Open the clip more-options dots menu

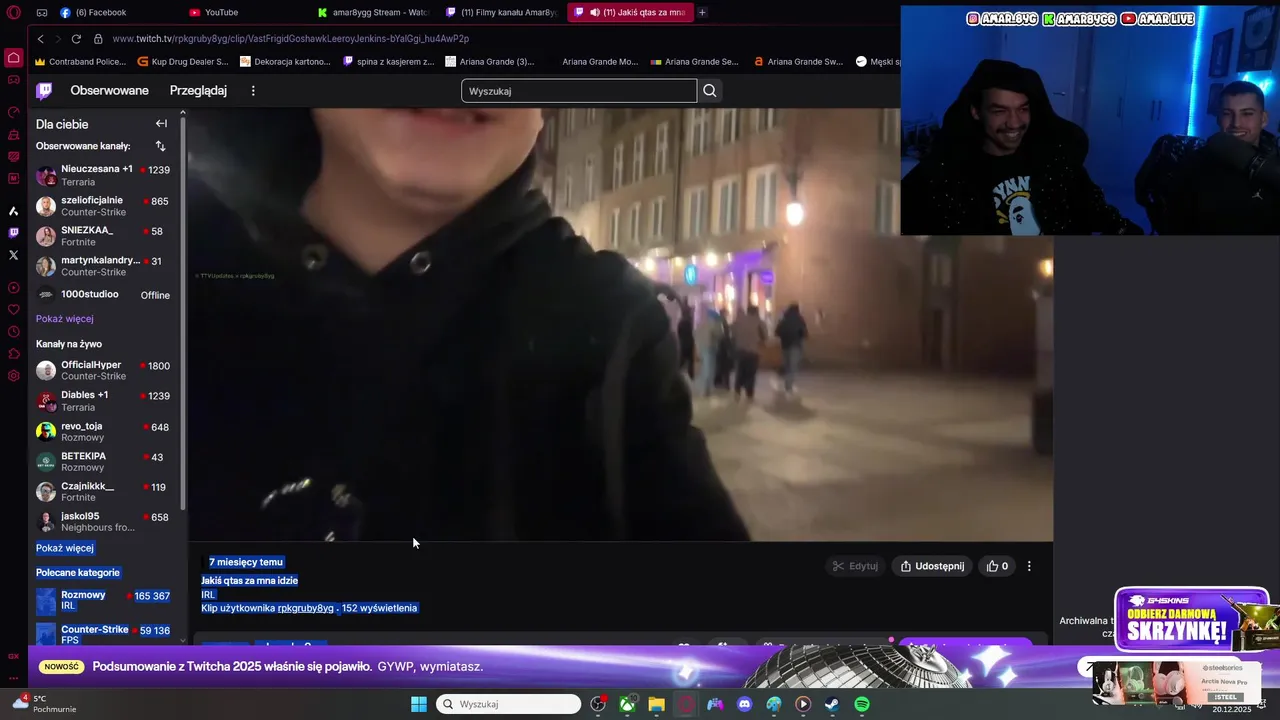click(1029, 566)
